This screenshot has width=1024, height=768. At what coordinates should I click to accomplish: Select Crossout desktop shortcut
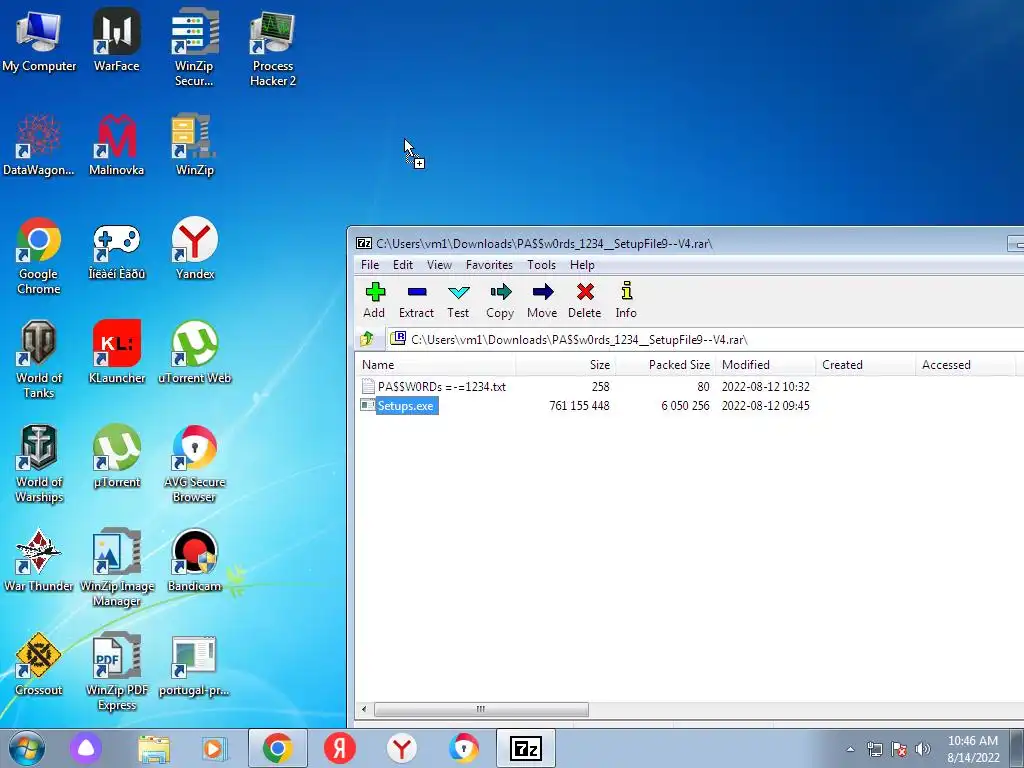39,664
